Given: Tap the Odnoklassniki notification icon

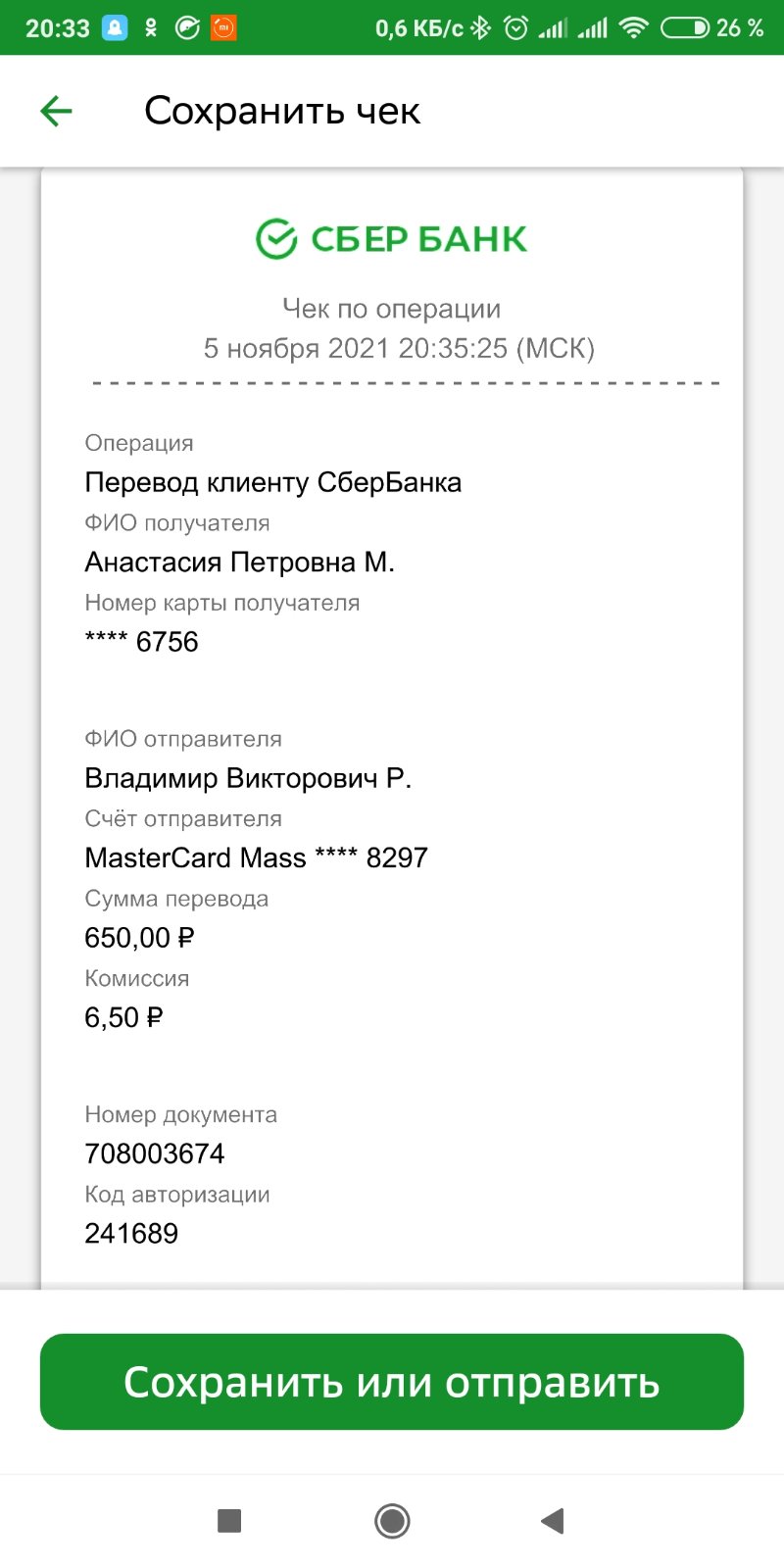Looking at the screenshot, I should pyautogui.click(x=151, y=28).
